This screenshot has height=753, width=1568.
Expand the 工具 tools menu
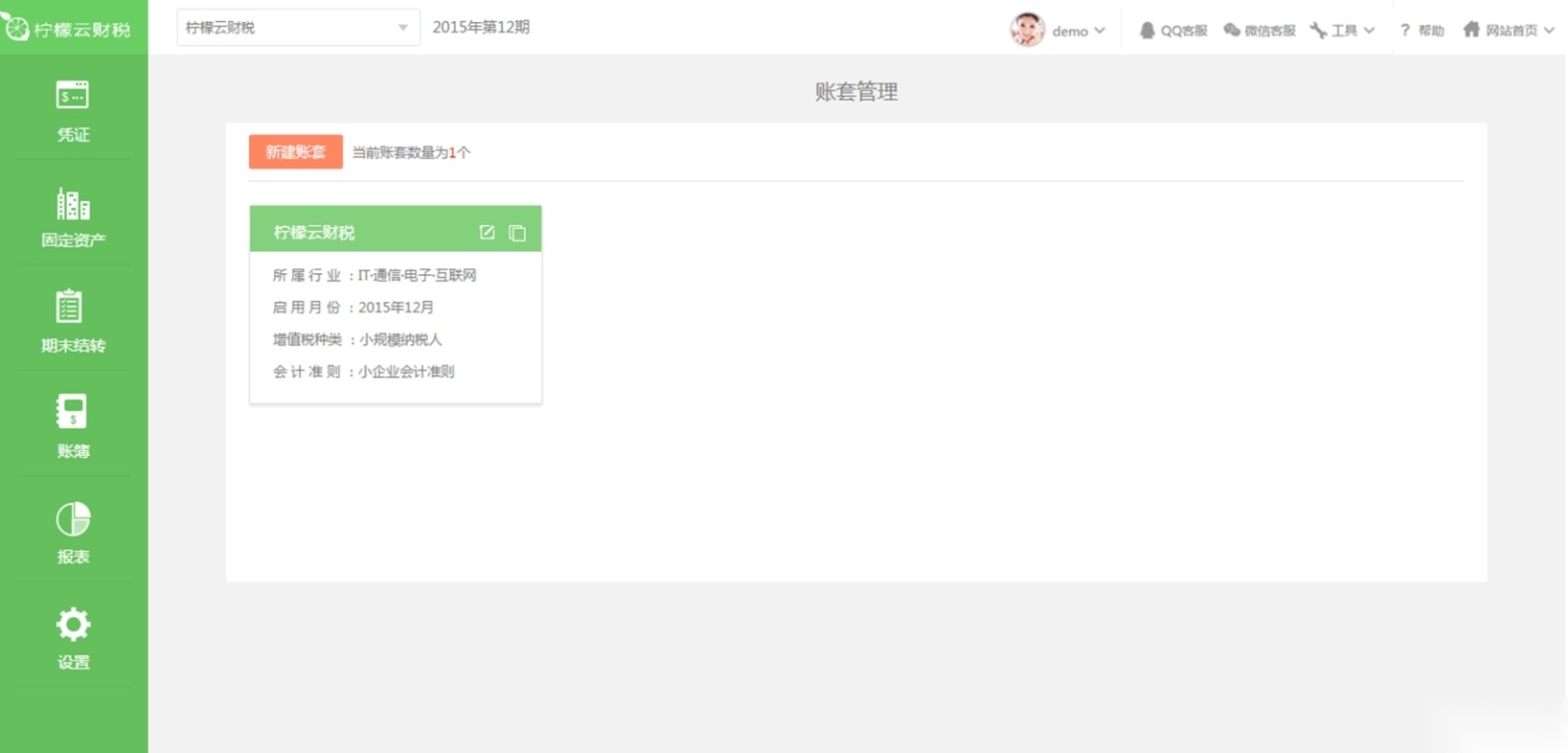pyautogui.click(x=1343, y=31)
